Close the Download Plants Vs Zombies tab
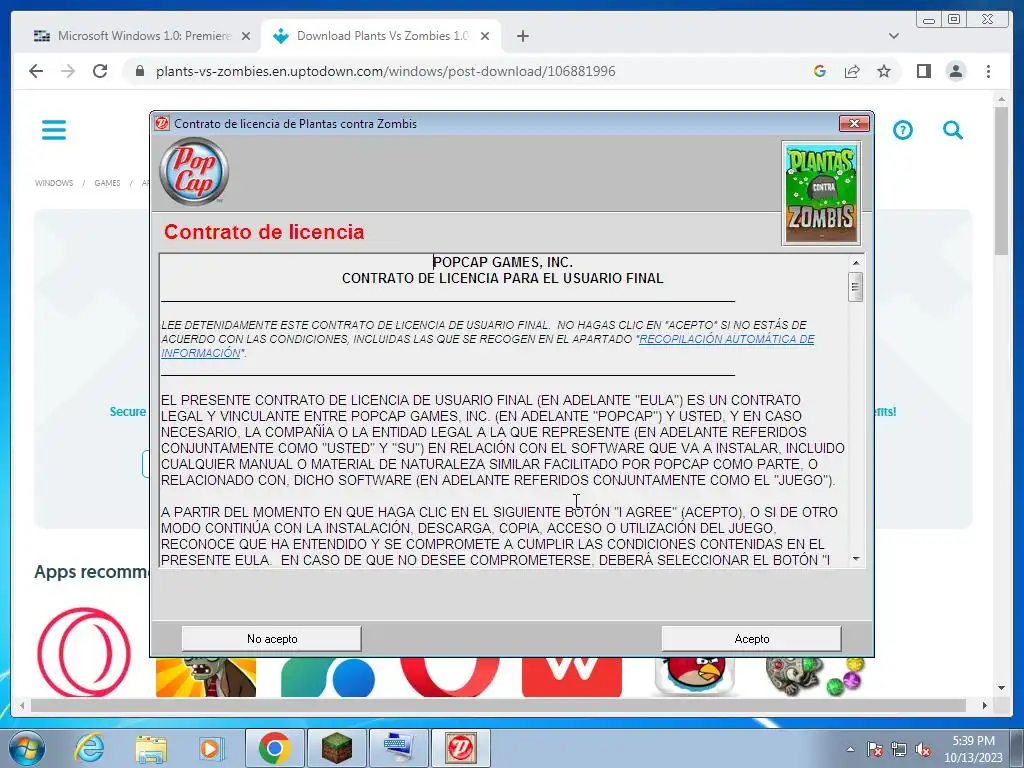The height and width of the screenshot is (768, 1024). click(485, 37)
